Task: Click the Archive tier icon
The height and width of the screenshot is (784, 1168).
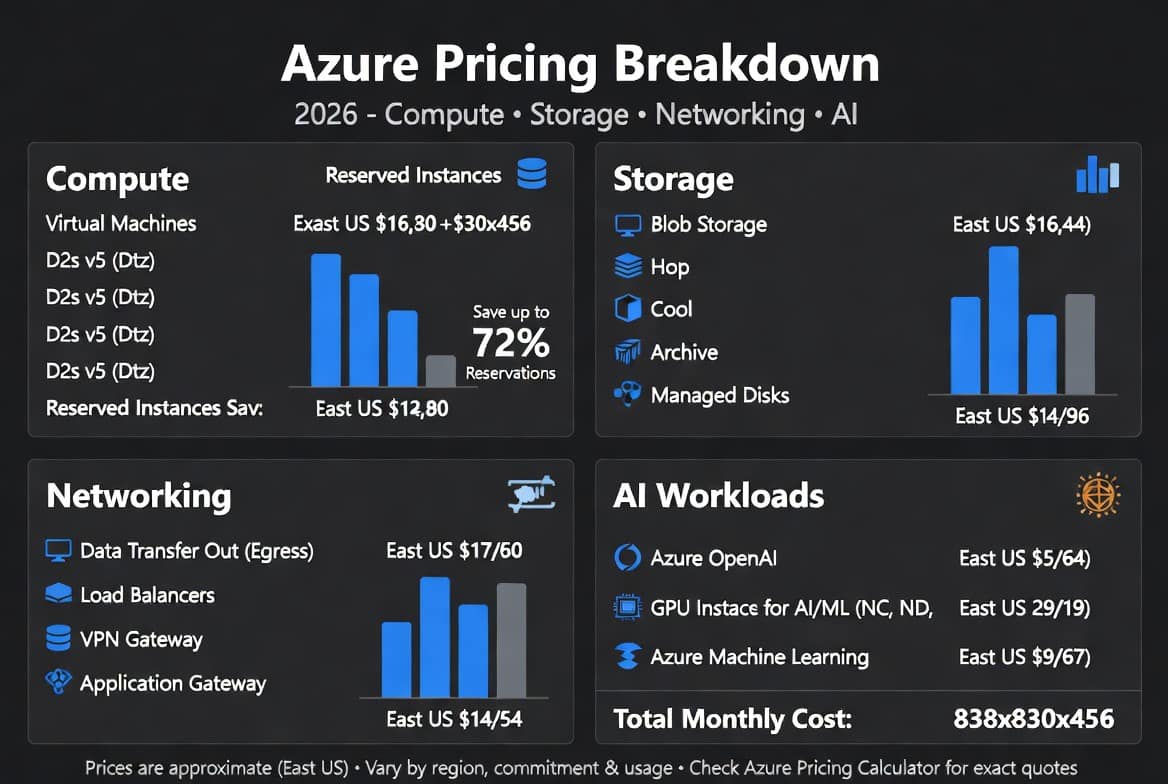Action: [x=628, y=351]
